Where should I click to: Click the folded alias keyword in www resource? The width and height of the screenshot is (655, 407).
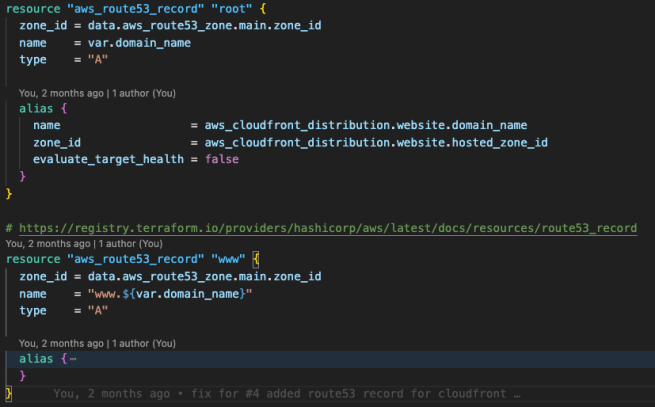pos(39,358)
